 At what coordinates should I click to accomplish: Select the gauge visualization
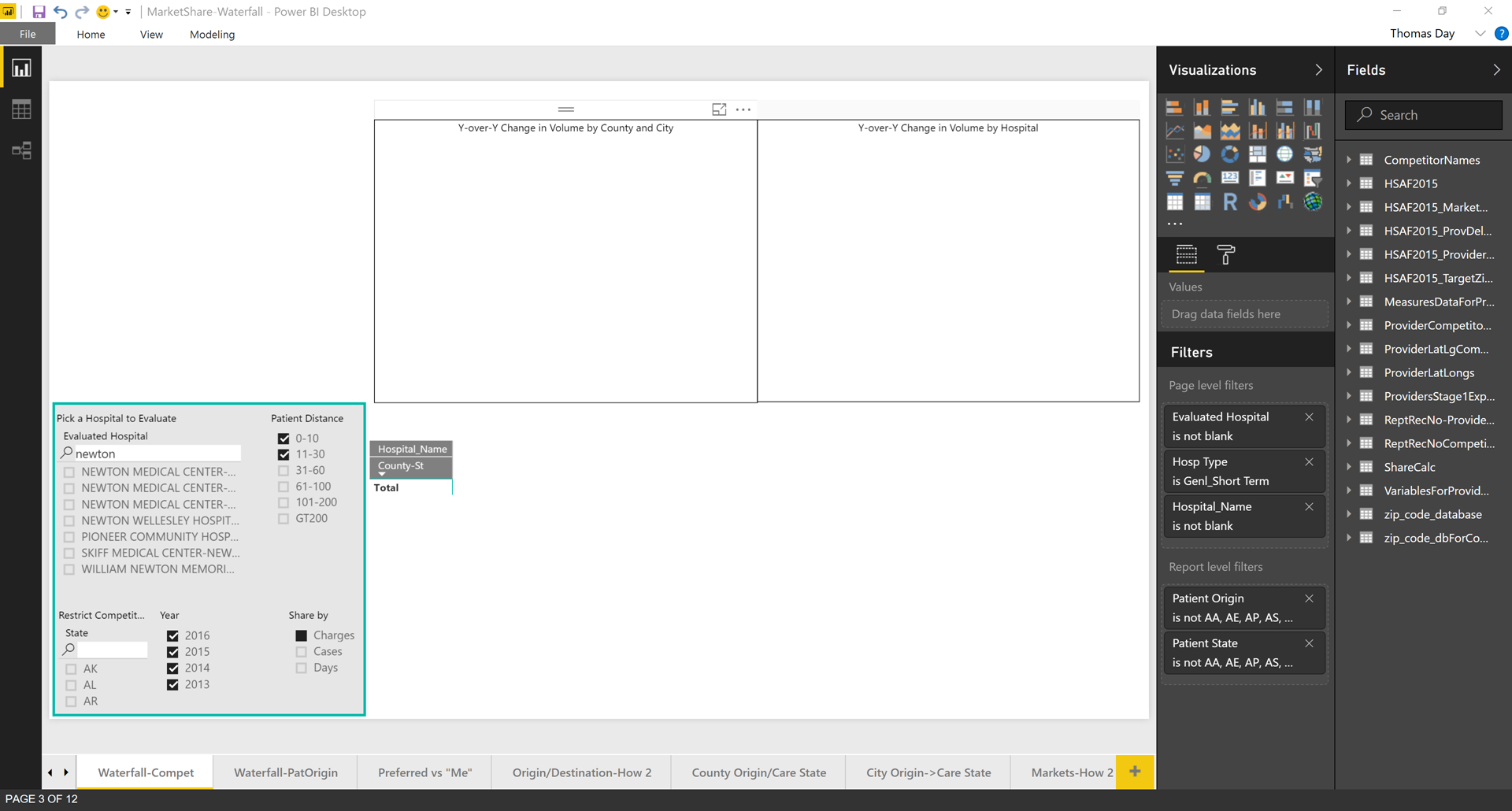1202,178
